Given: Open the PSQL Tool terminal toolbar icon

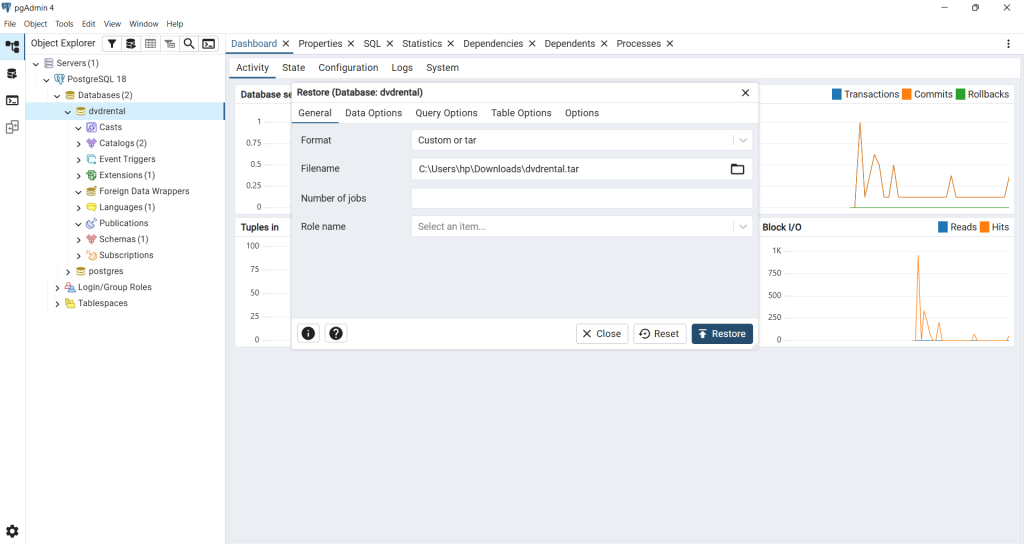Looking at the screenshot, I should click(208, 44).
